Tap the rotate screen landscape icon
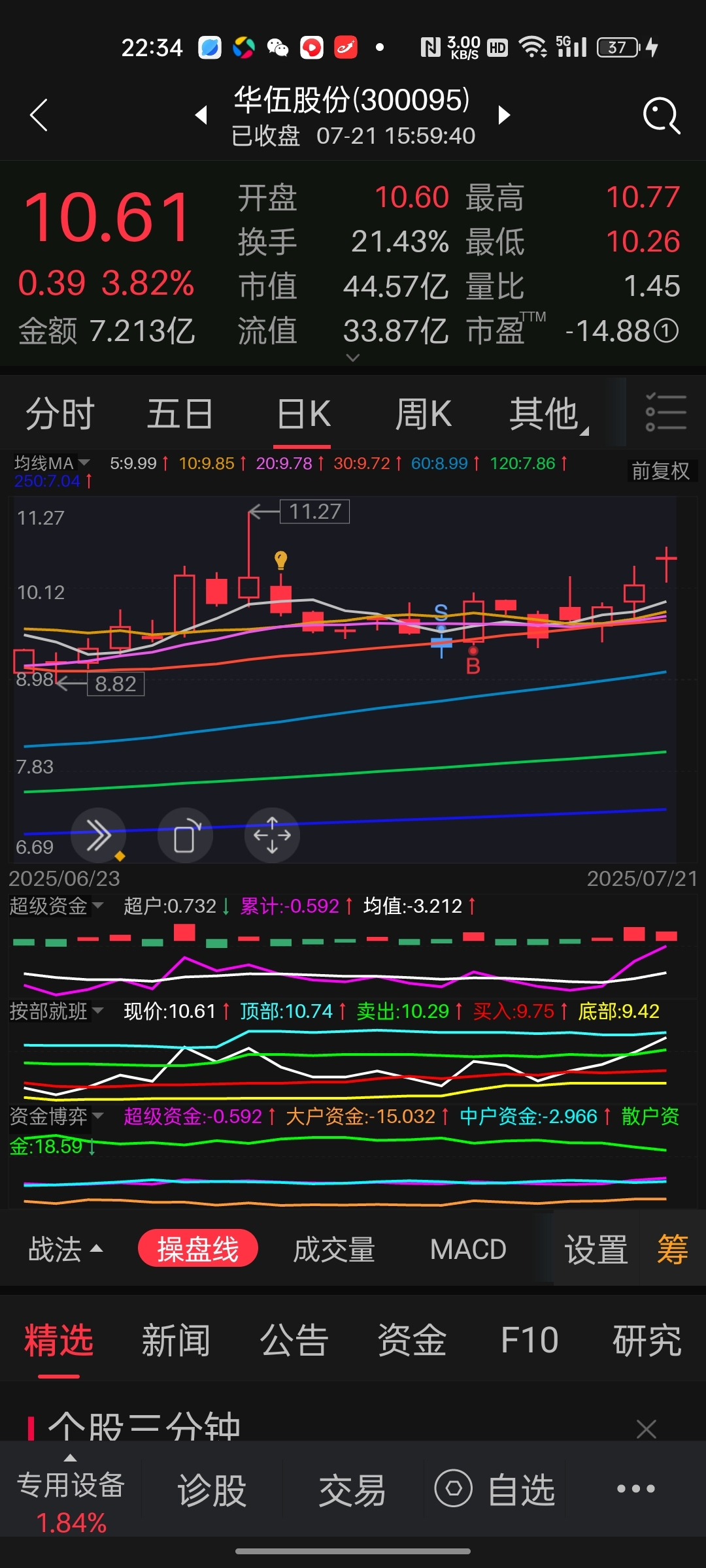Image resolution: width=706 pixels, height=1568 pixels. click(x=186, y=835)
